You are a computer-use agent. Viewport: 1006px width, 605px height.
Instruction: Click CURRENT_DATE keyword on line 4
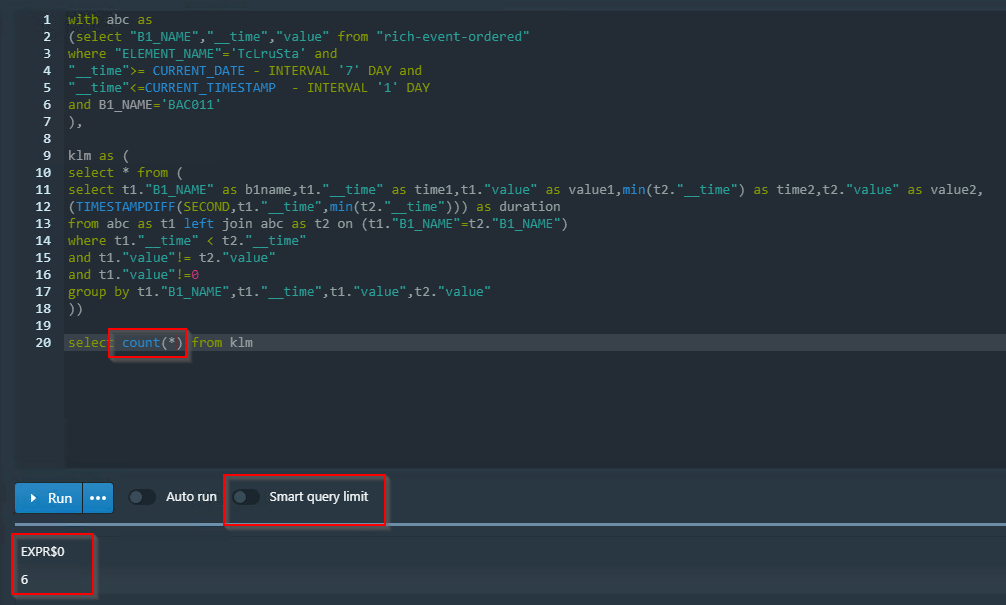pos(198,71)
